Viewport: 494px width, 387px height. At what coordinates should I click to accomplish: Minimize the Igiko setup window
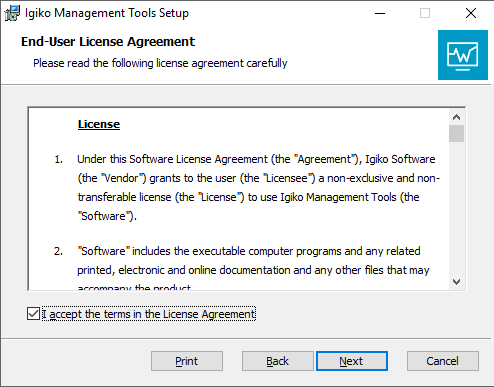[380, 13]
